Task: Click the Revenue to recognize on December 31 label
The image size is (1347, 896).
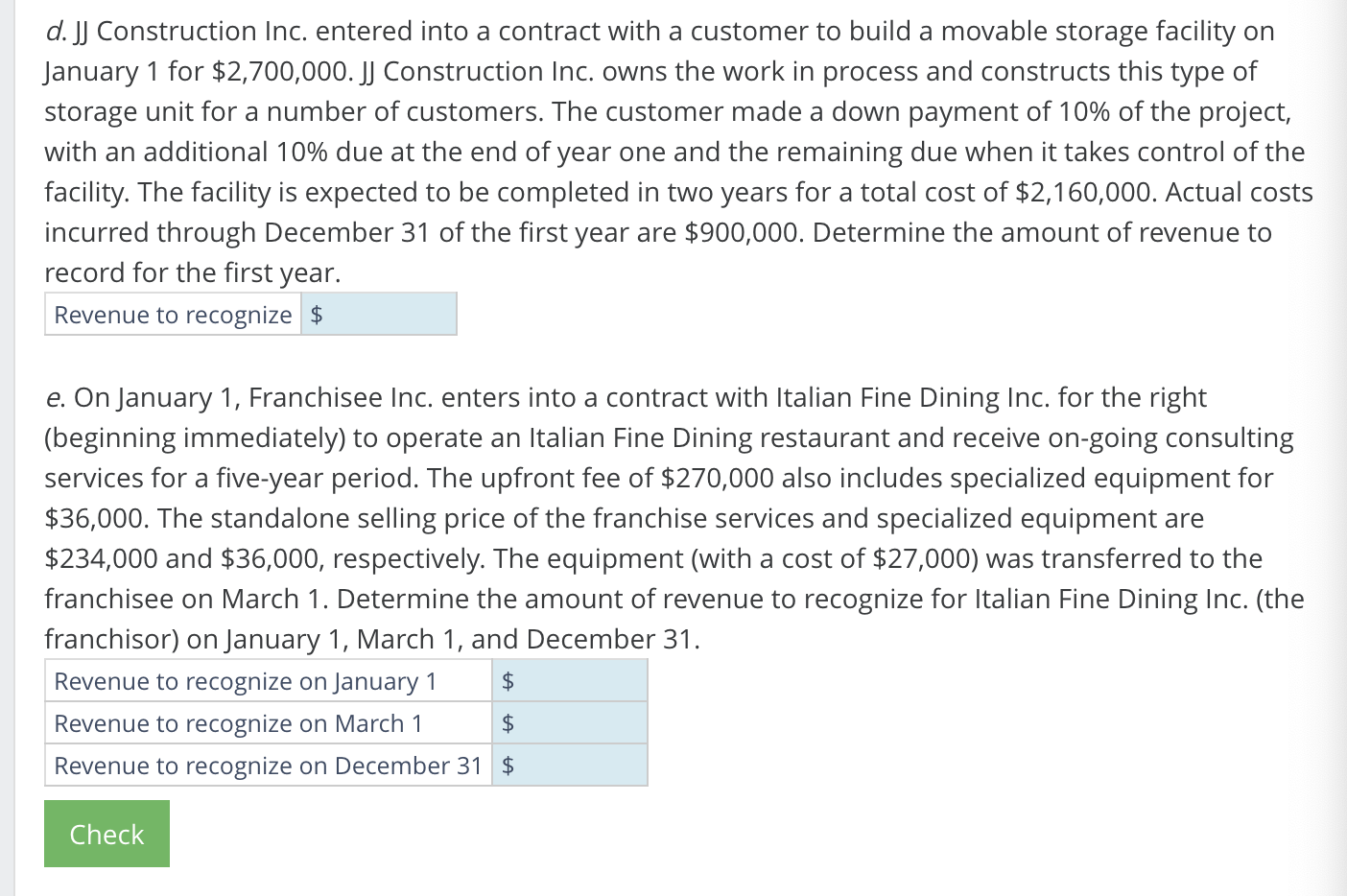Action: [267, 765]
